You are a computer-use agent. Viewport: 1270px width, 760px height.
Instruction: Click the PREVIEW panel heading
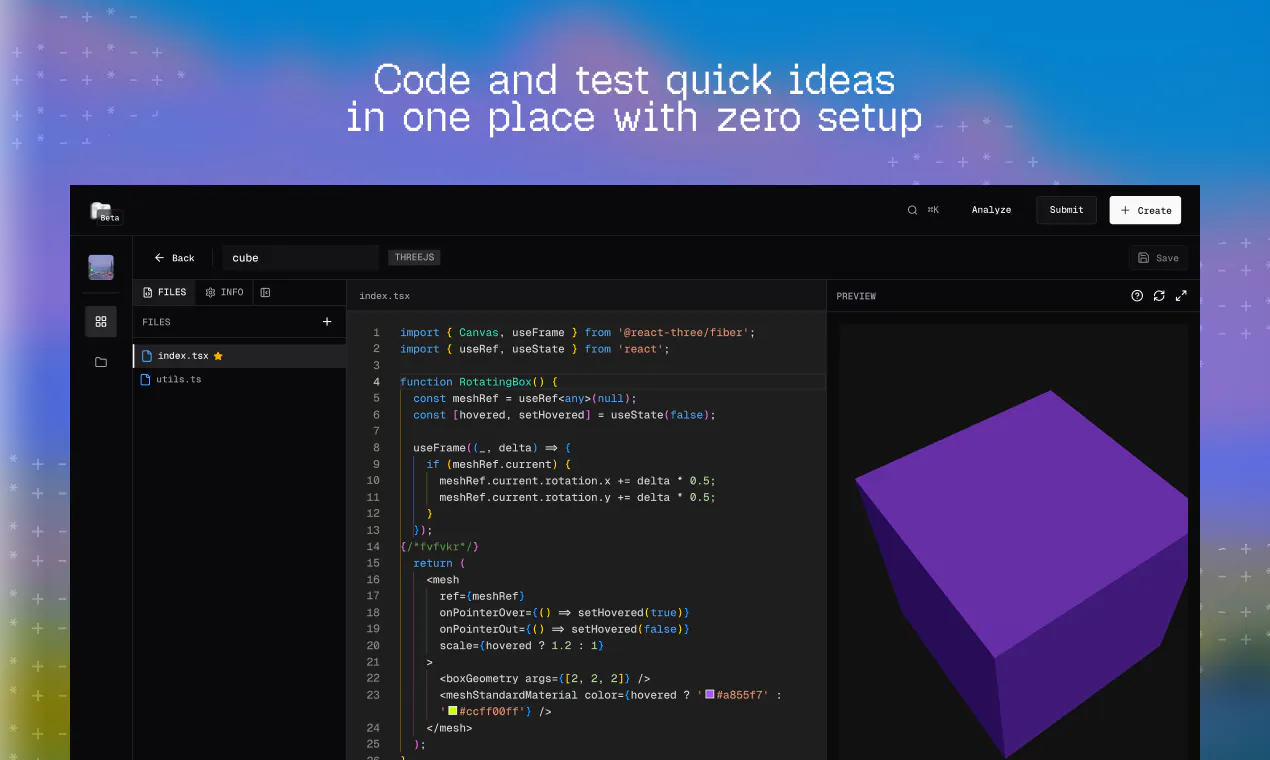pyautogui.click(x=856, y=296)
